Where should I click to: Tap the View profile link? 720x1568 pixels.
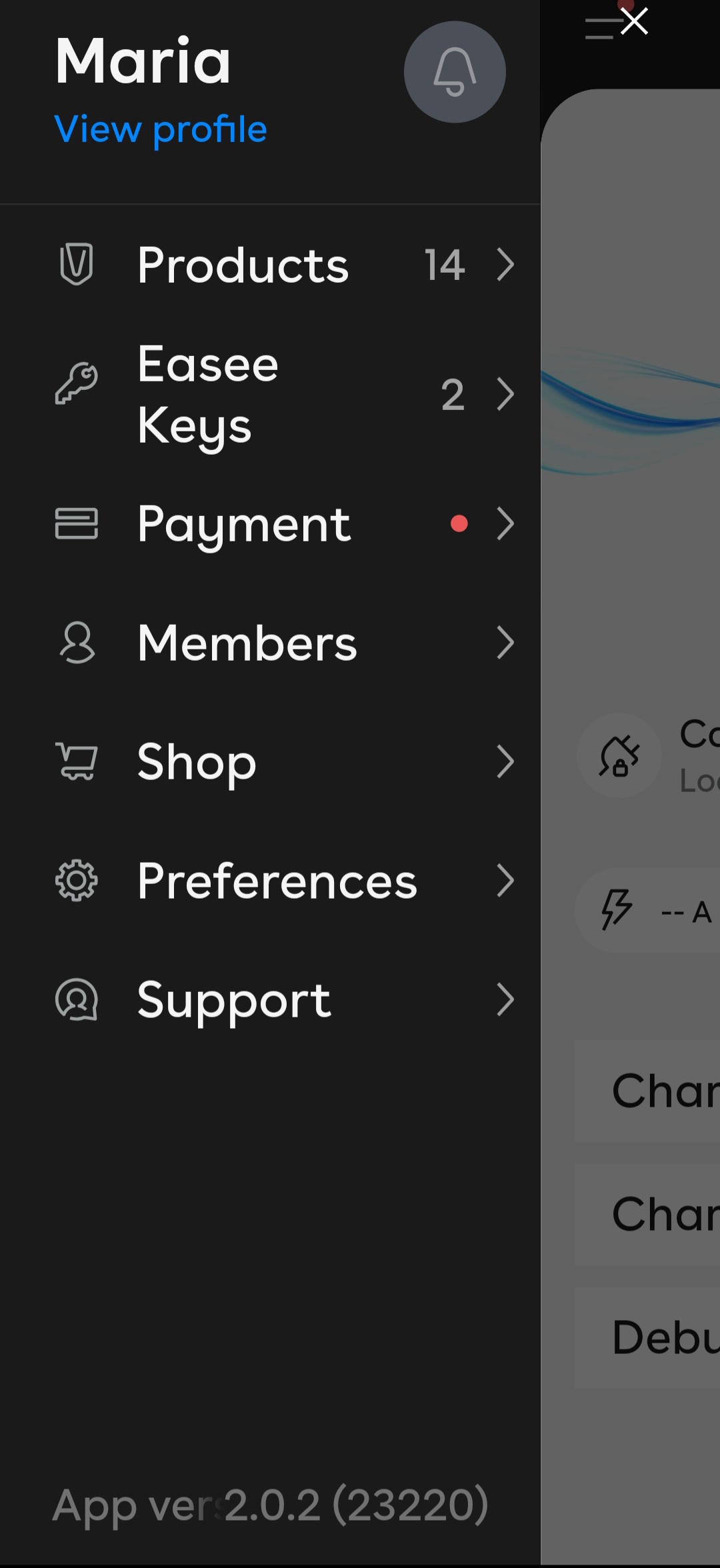[161, 129]
